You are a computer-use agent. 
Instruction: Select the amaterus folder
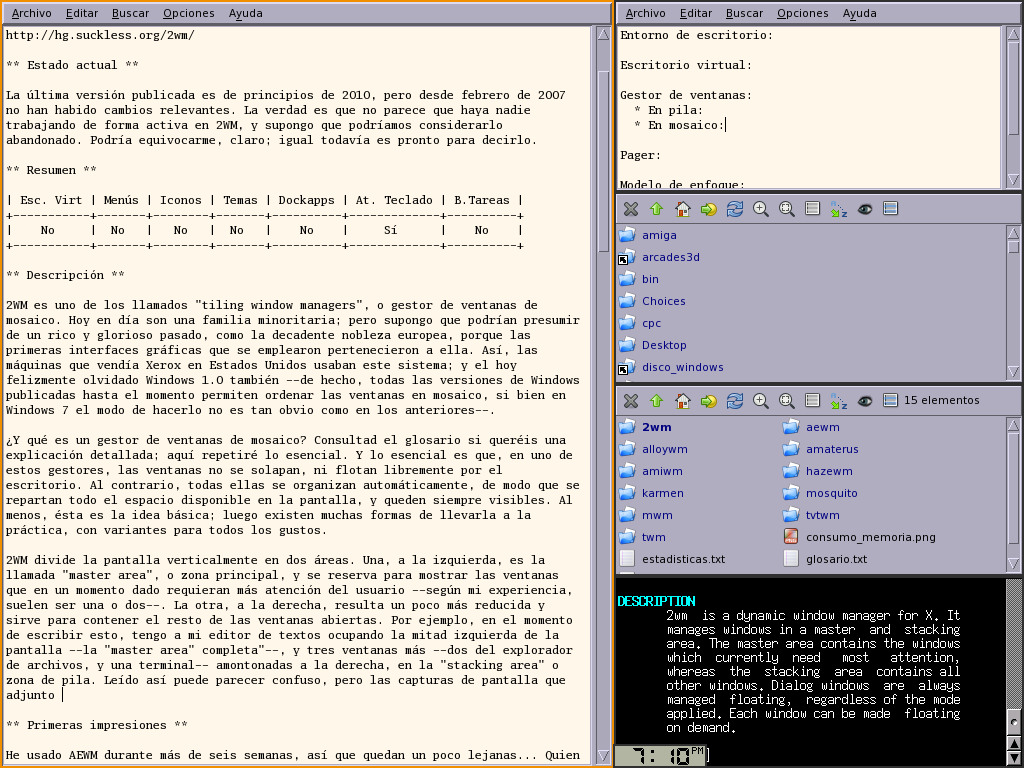click(x=821, y=449)
